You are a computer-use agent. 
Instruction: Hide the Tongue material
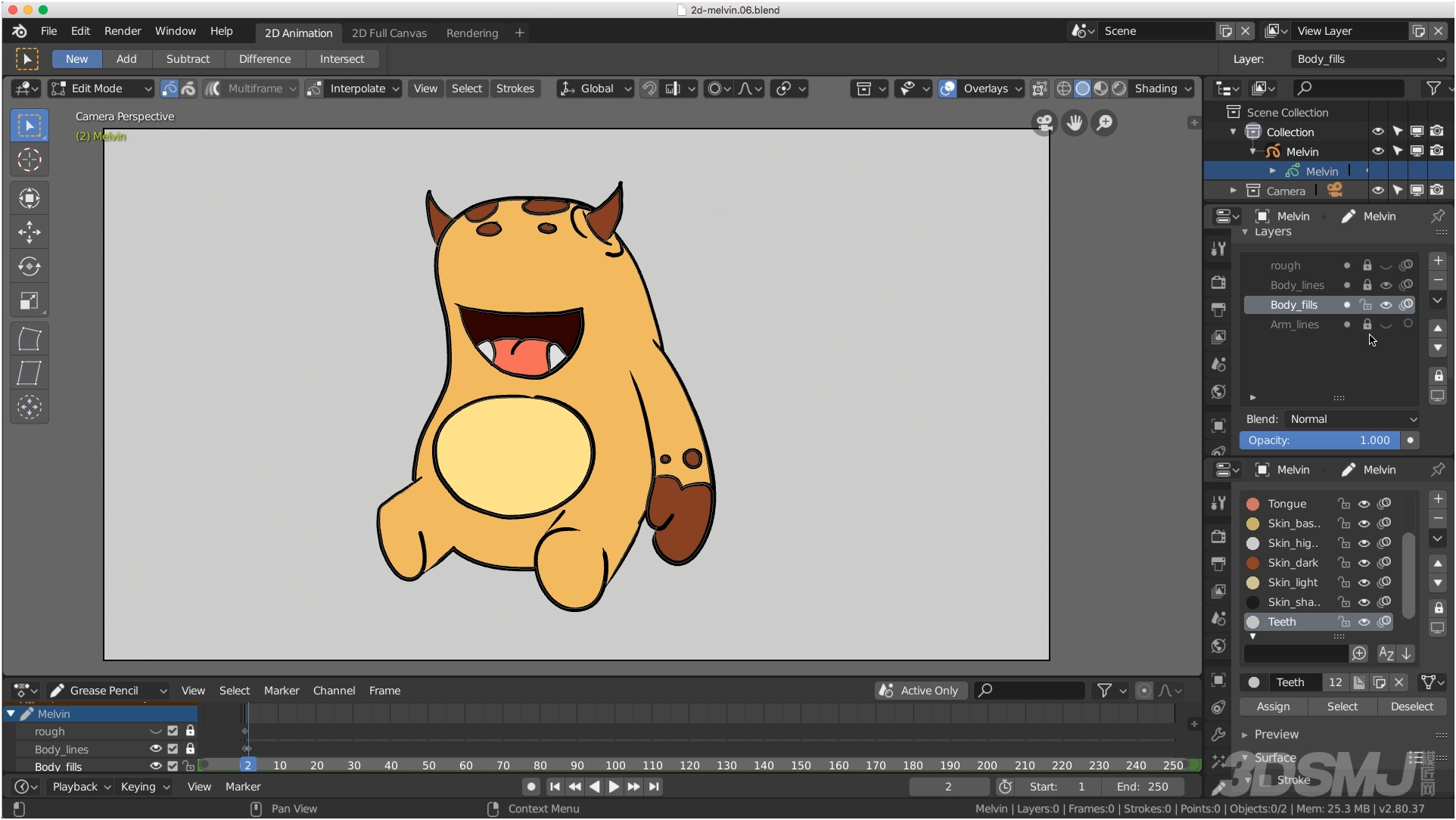pos(1364,504)
